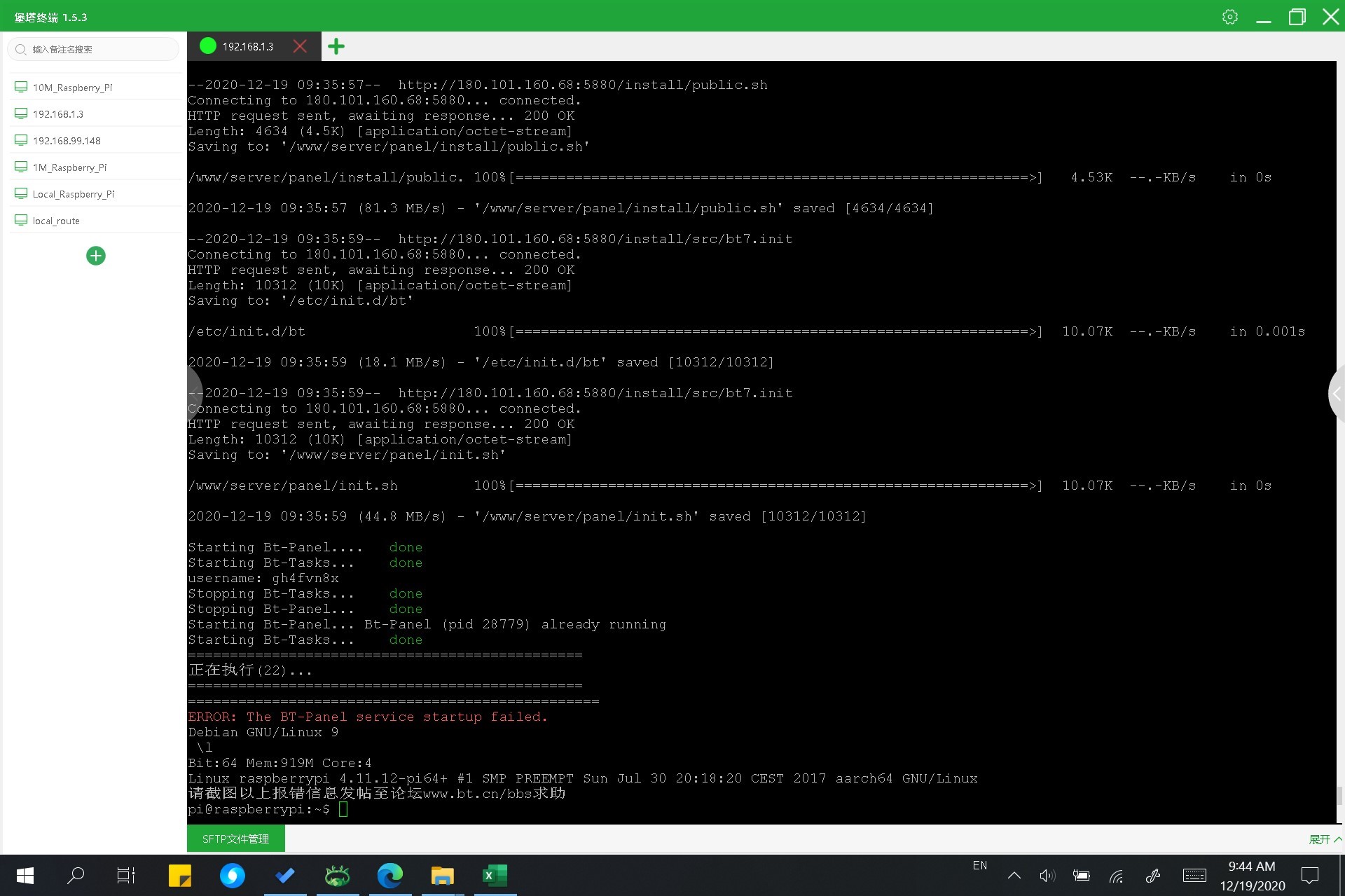
Task: Switch input language EN indicator
Action: click(980, 866)
